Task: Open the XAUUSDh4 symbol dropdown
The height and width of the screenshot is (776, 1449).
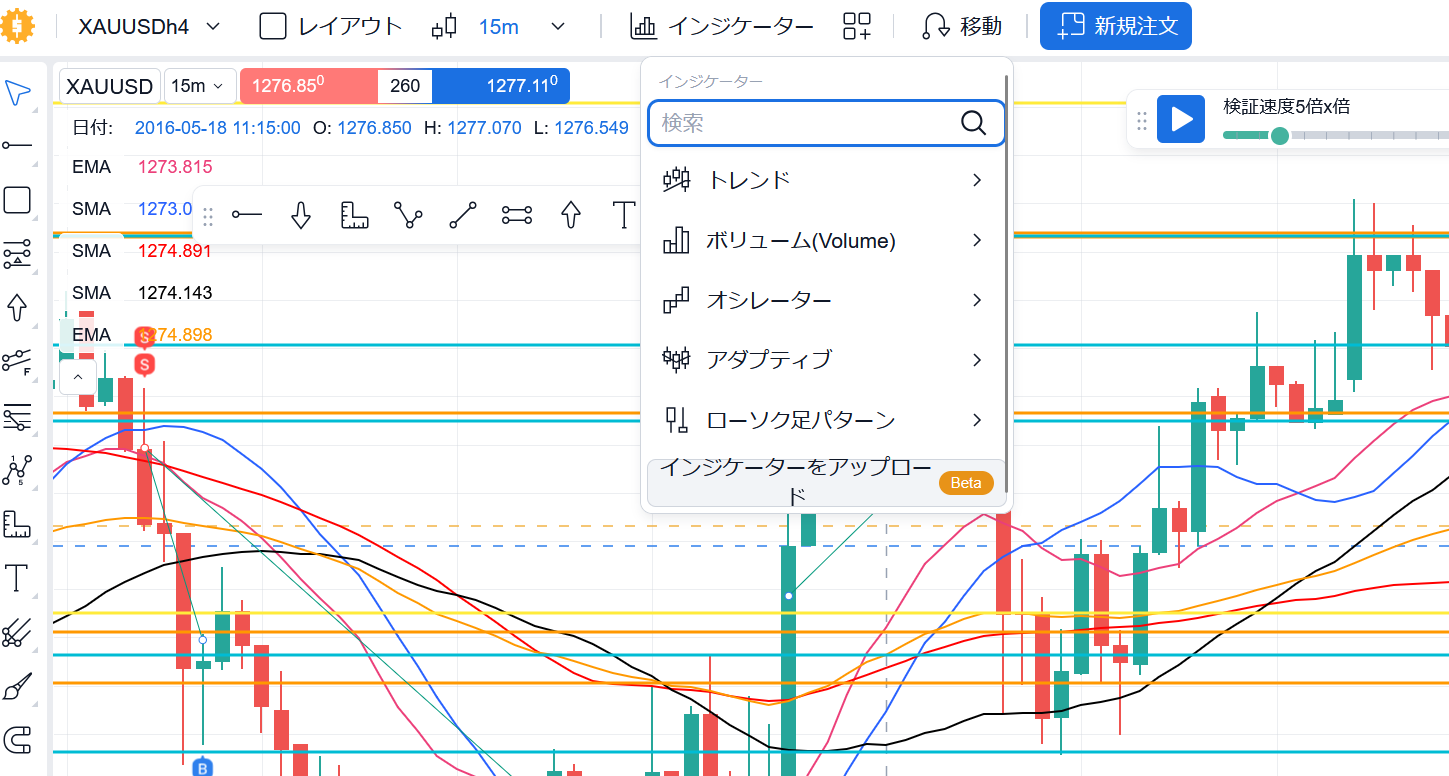Action: 150,26
